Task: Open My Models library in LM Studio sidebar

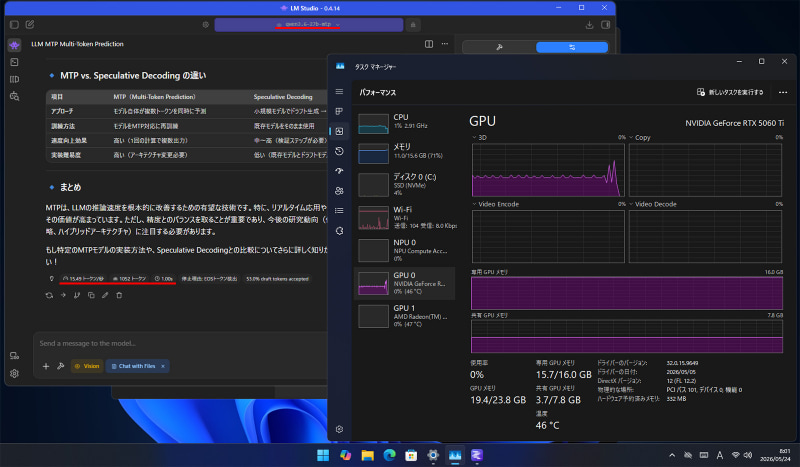Action: click(x=14, y=79)
